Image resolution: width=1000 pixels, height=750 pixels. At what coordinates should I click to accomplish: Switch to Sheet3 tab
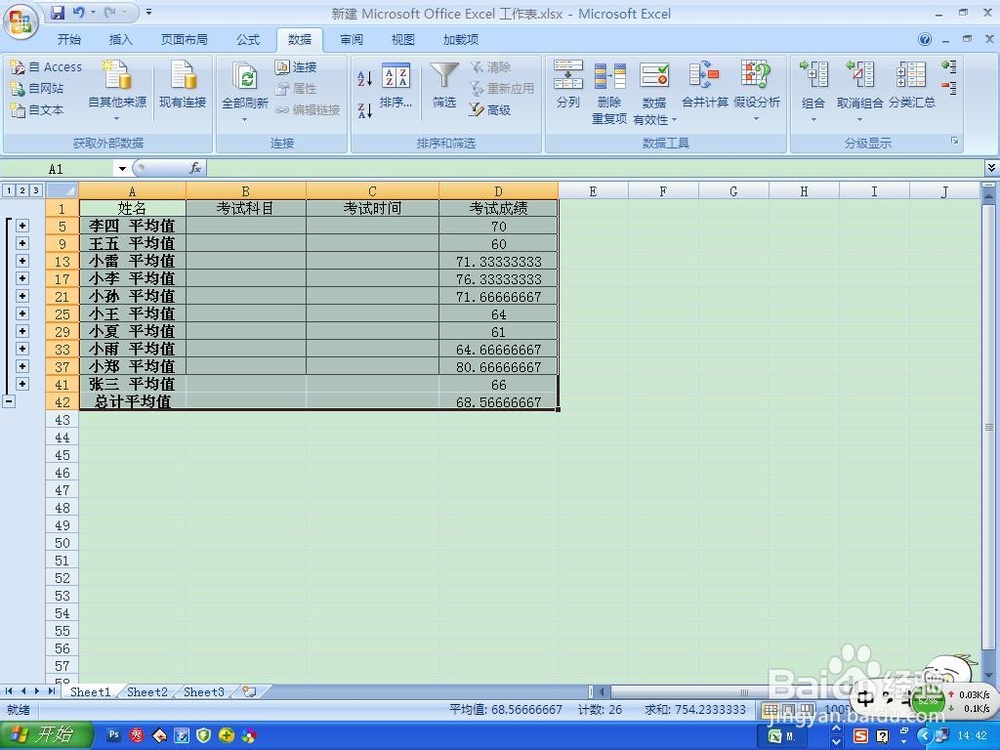point(204,692)
